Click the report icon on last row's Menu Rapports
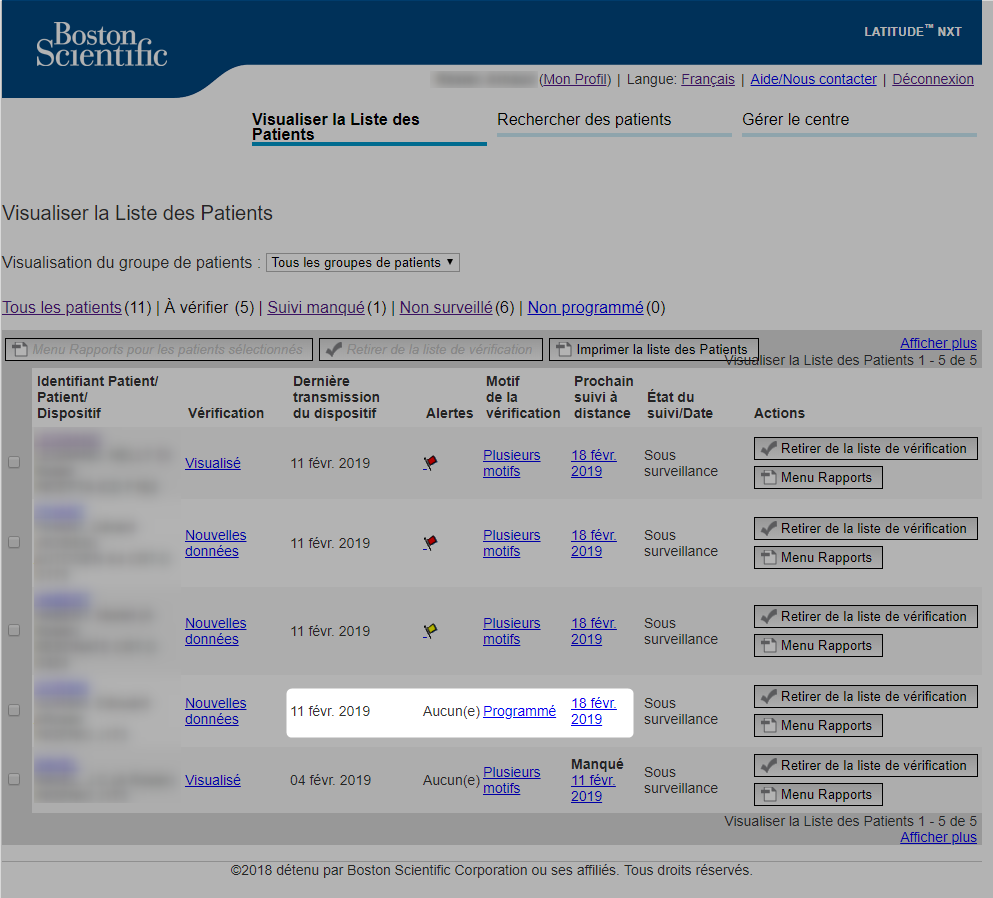 click(768, 794)
